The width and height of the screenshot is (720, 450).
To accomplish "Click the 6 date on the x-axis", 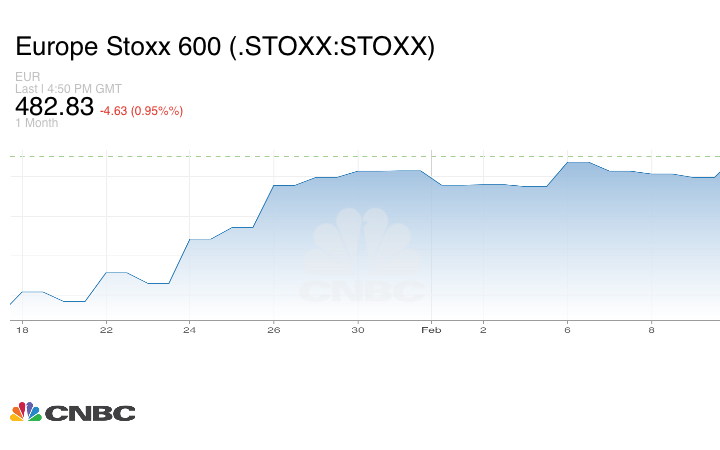I will [567, 330].
